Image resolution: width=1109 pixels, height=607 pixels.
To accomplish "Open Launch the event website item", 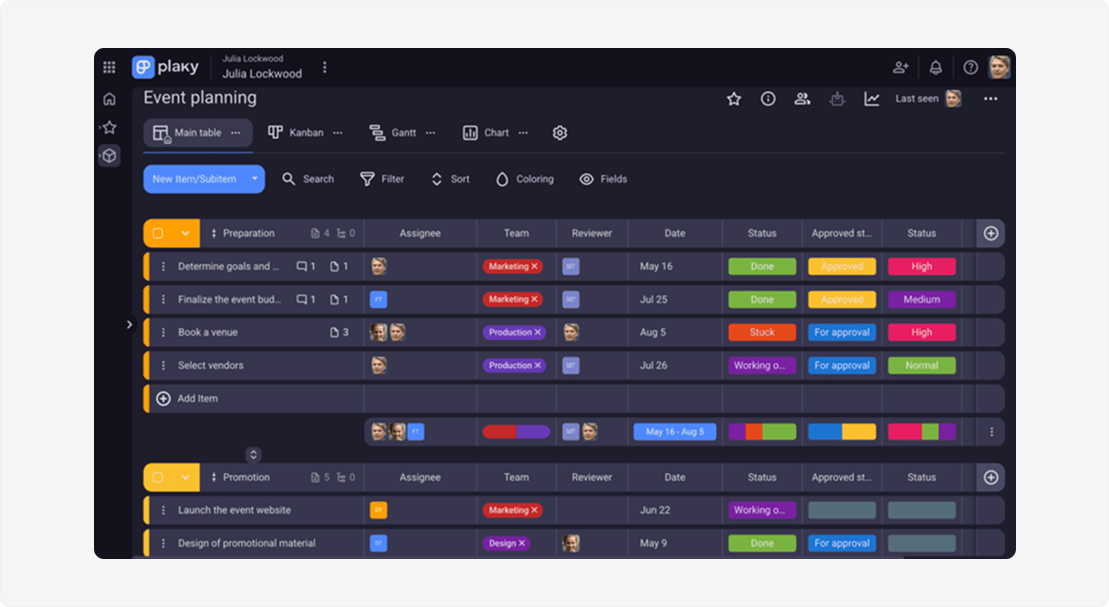I will pos(234,510).
